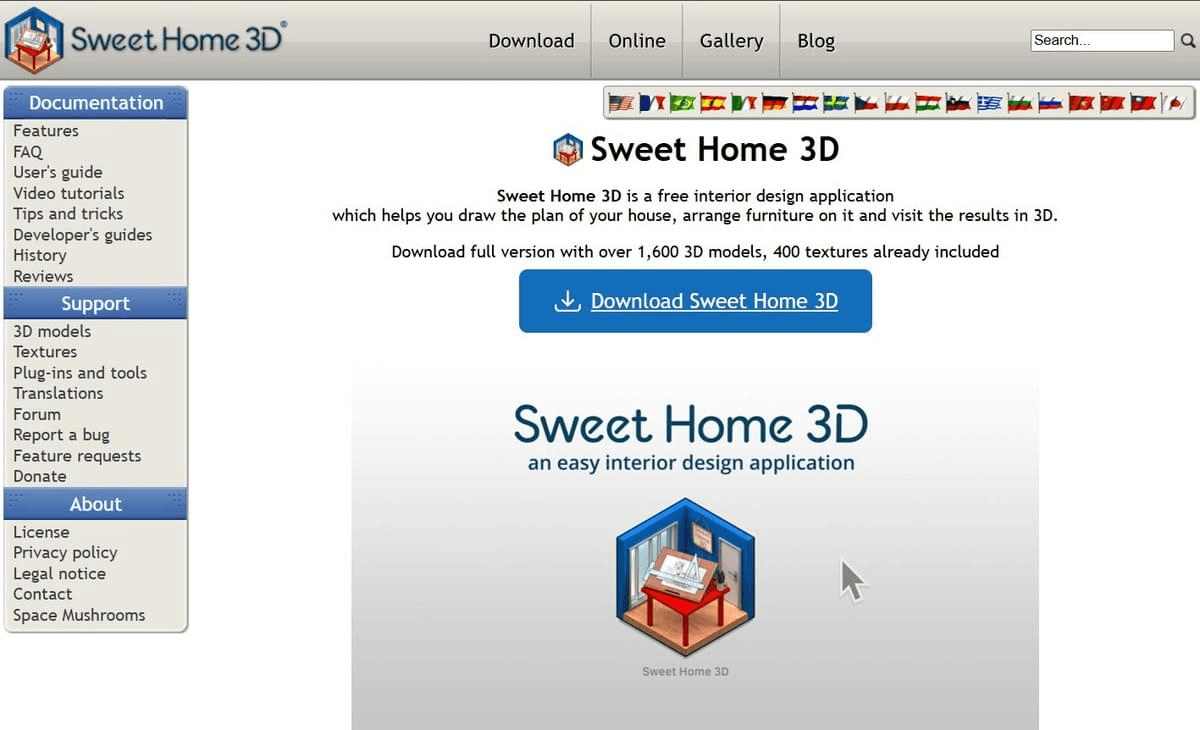
Task: Browse the 3D models page
Action: (x=52, y=331)
